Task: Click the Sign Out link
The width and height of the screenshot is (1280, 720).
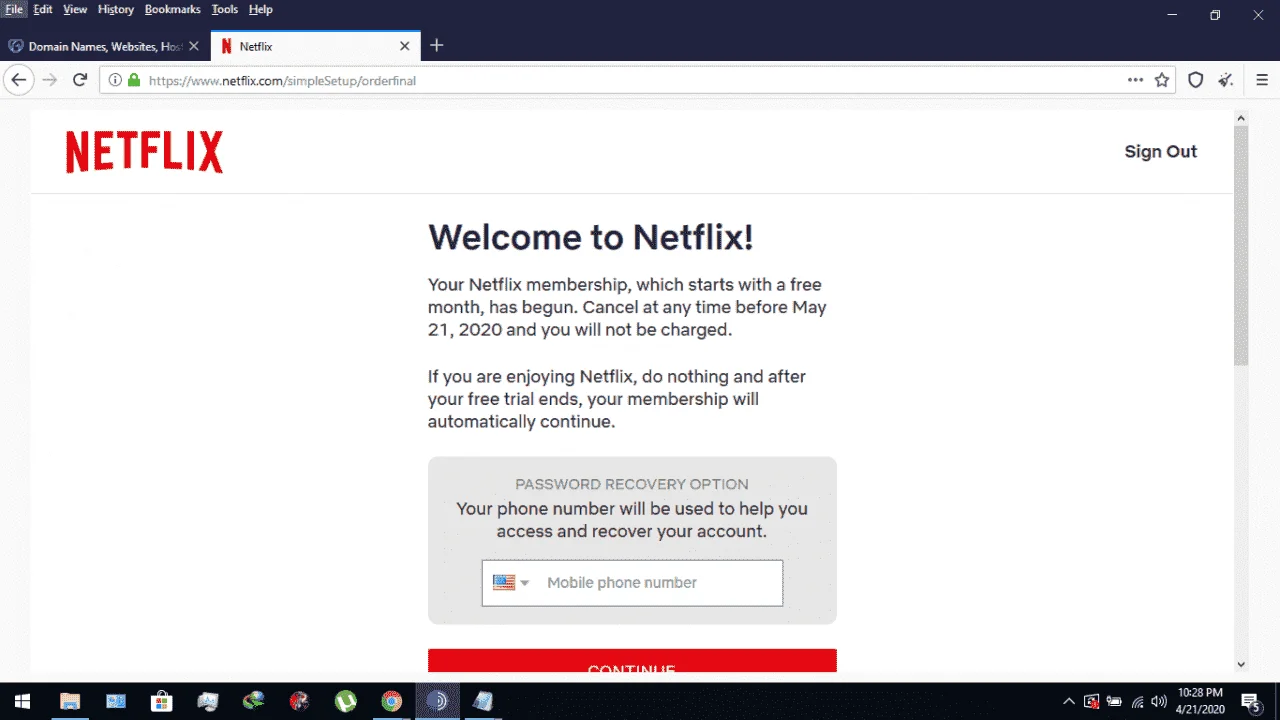Action: click(1160, 152)
